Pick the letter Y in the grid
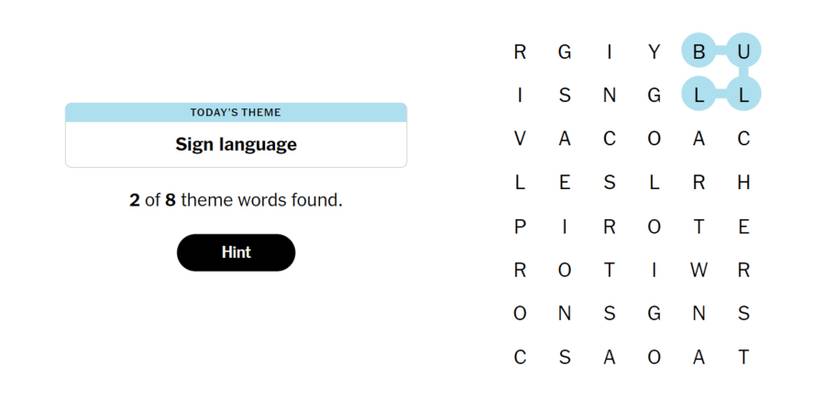 click(x=654, y=51)
